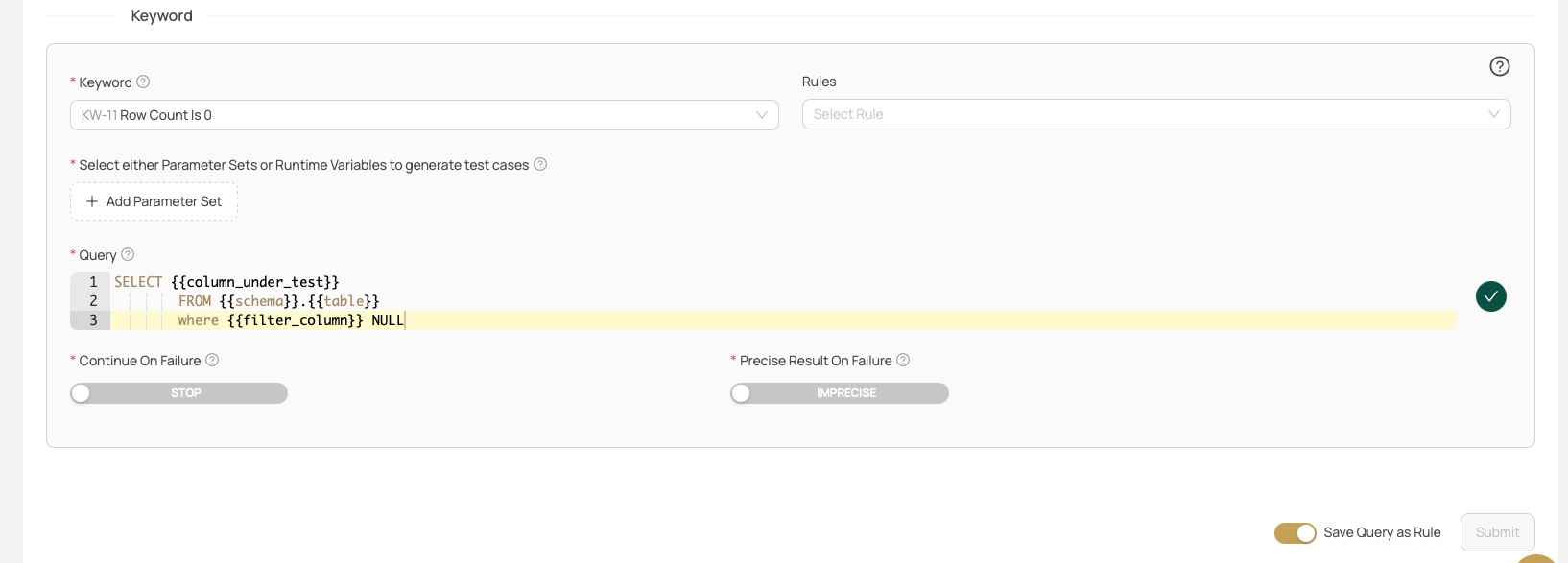The width and height of the screenshot is (1568, 563).
Task: Click the green checkmark query validation icon
Action: (x=1490, y=296)
